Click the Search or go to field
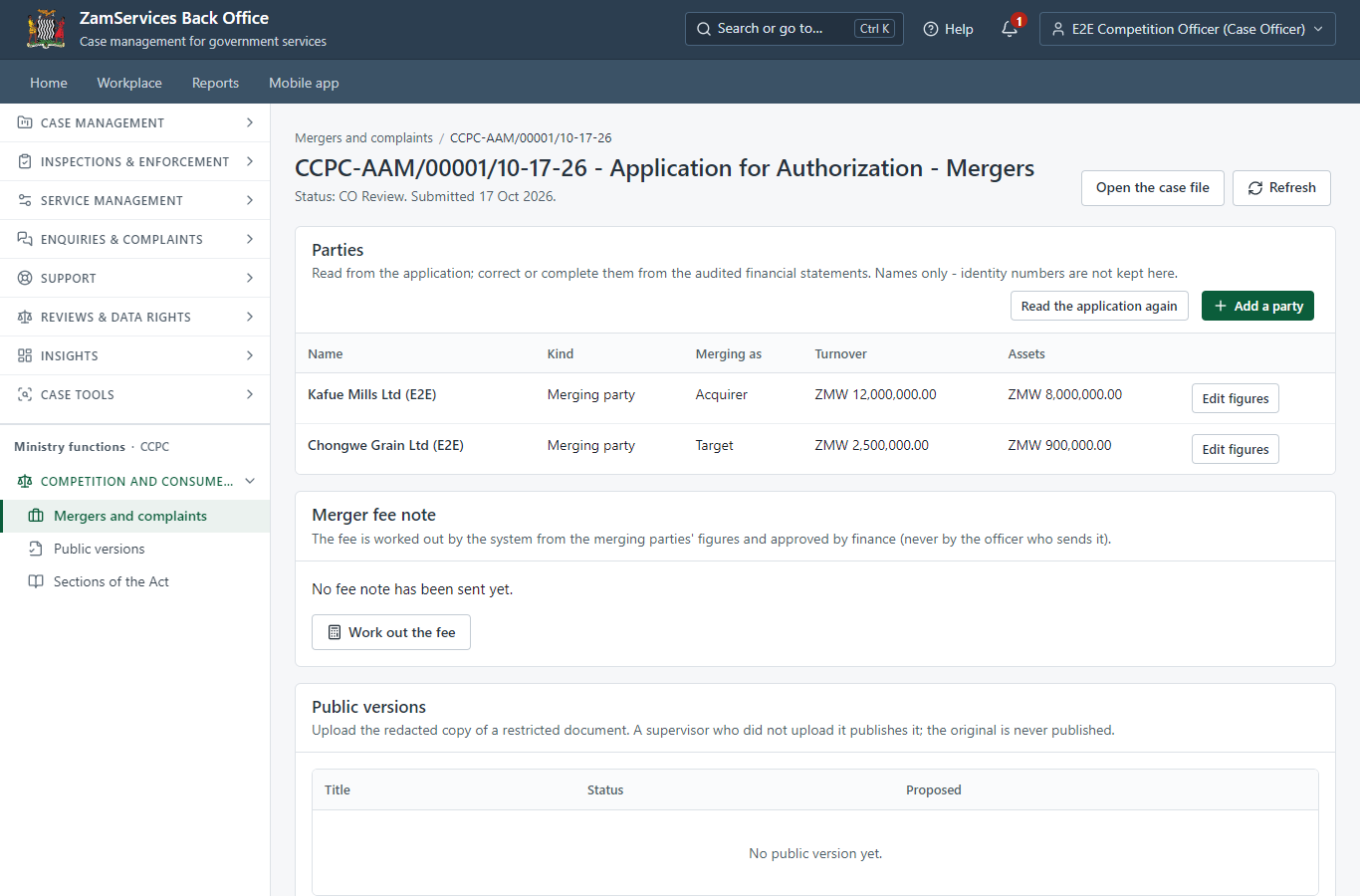The width and height of the screenshot is (1360, 896). [x=794, y=29]
